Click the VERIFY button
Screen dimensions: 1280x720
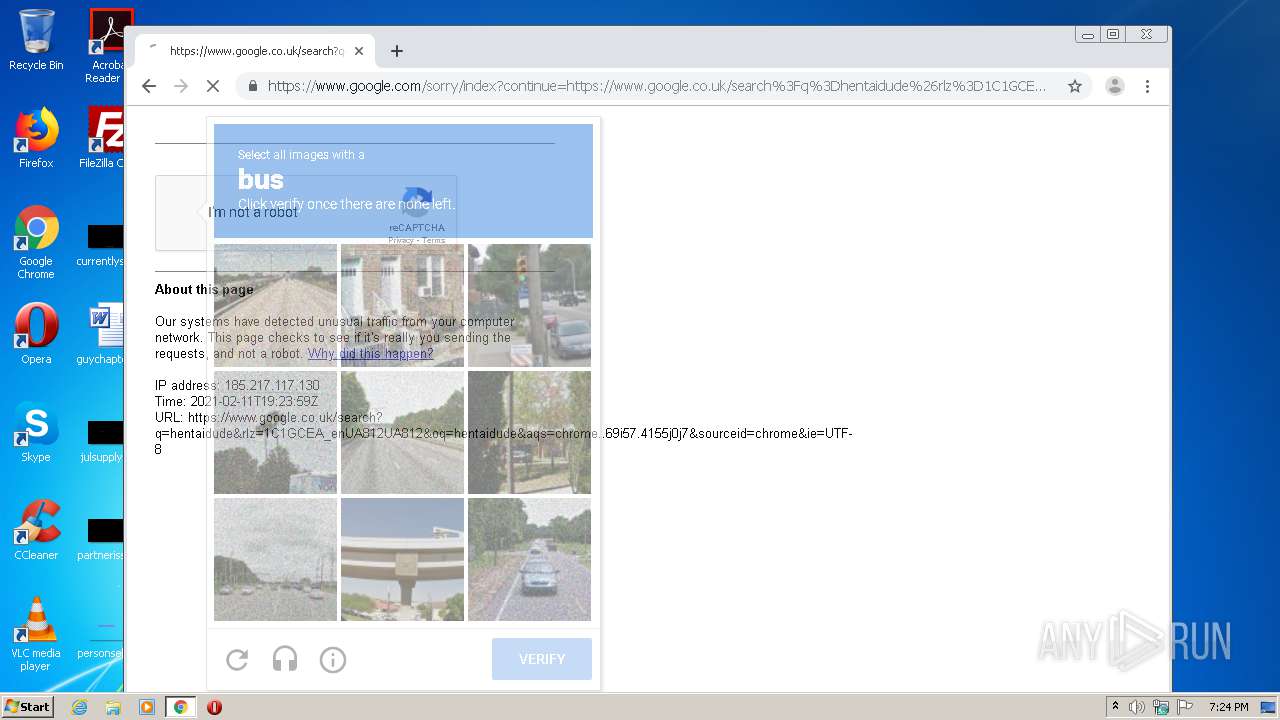pyautogui.click(x=542, y=659)
